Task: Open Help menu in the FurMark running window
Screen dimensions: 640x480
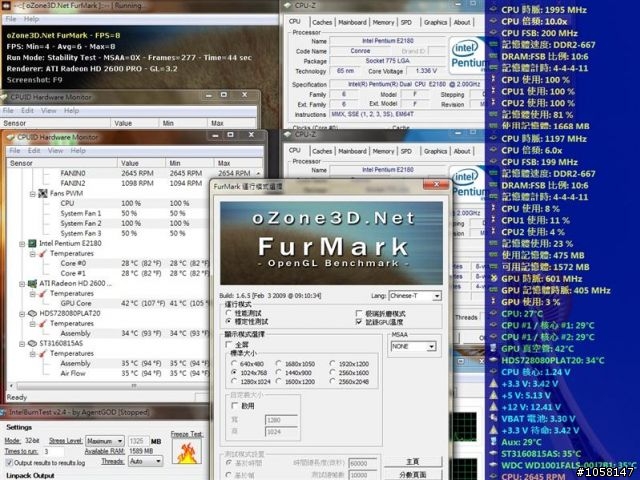Action: point(31,19)
